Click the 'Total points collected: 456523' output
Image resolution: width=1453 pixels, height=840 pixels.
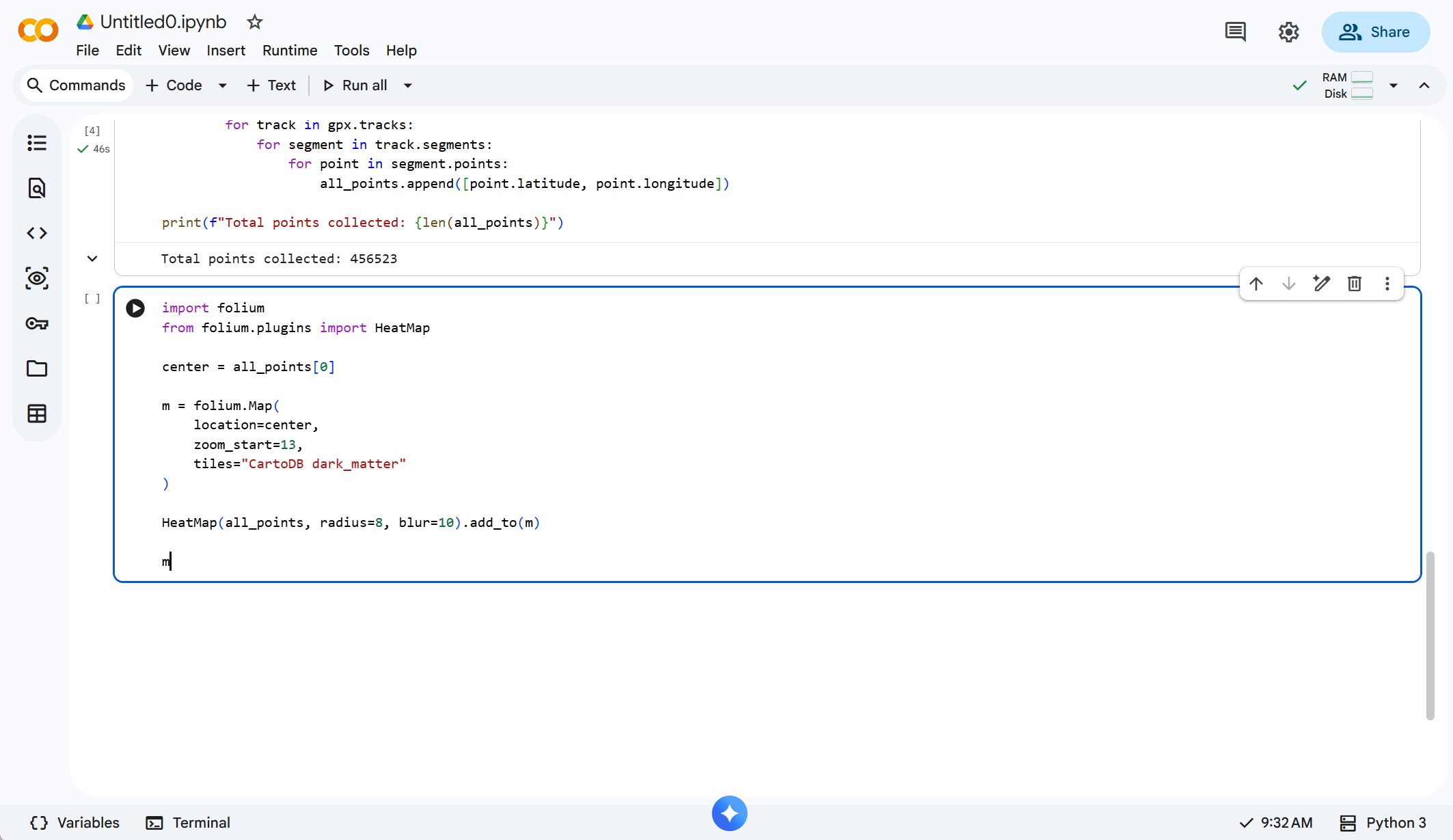279,259
